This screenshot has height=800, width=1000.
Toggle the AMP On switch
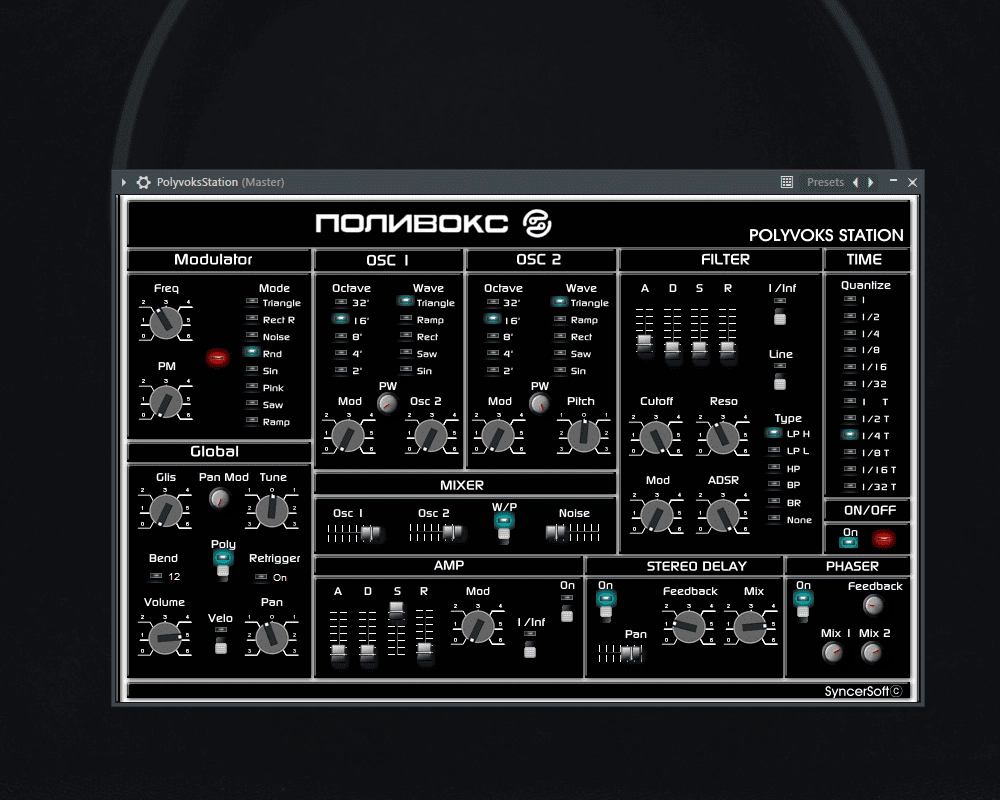566,610
